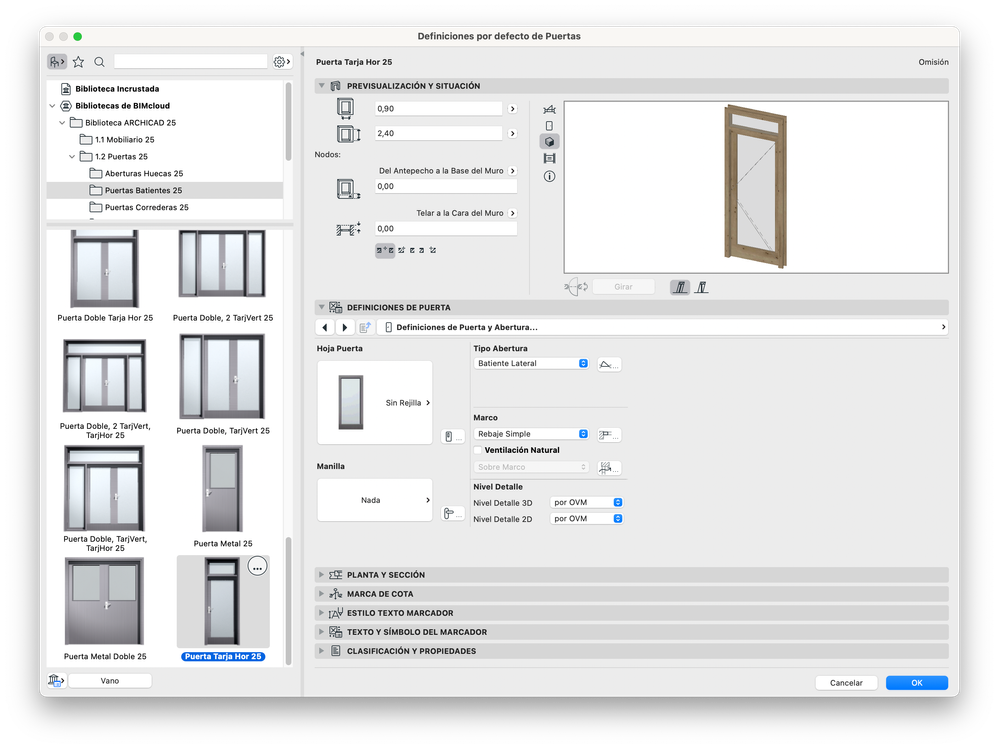Click the library search magnifier icon
The width and height of the screenshot is (999, 749).
point(99,62)
